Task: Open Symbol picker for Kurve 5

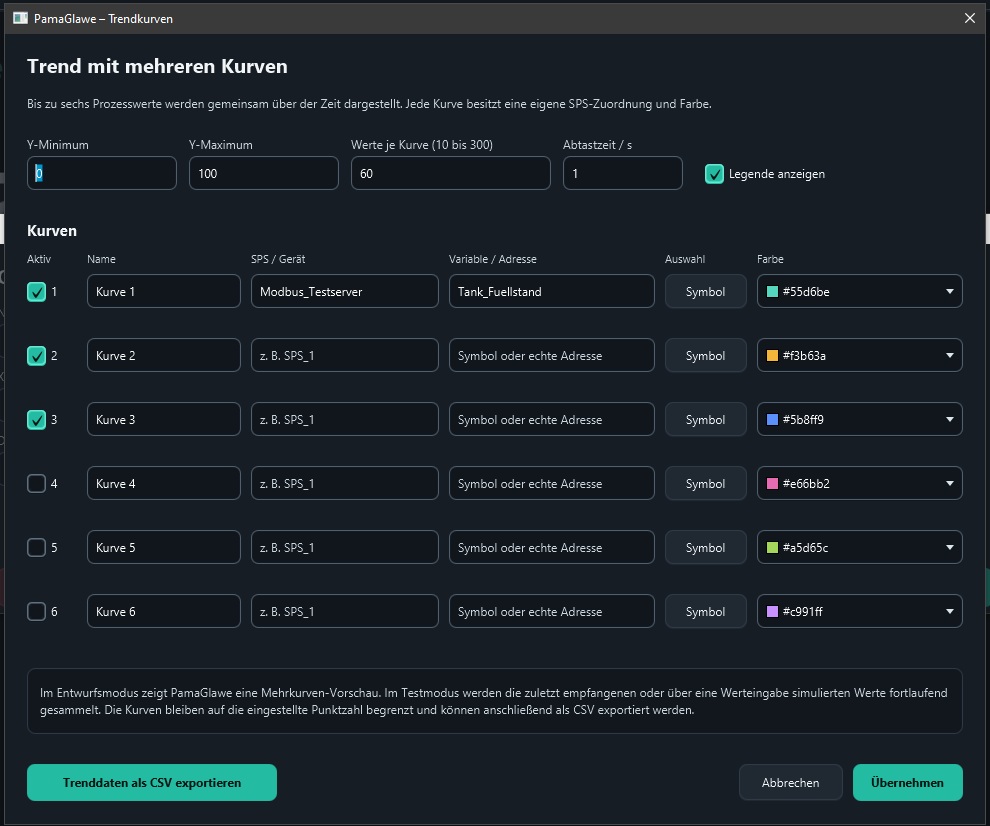Action: click(x=705, y=548)
